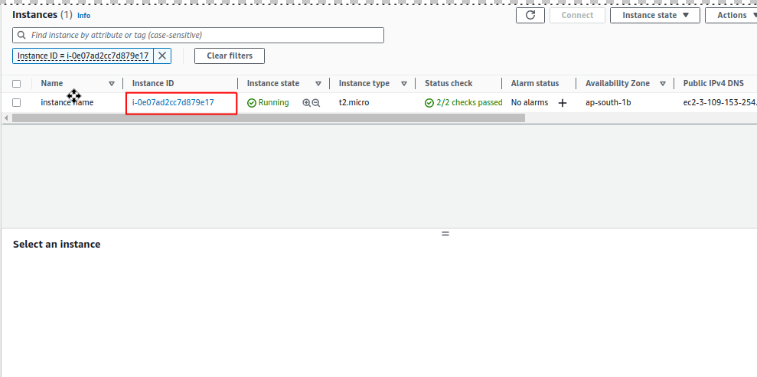
Task: Open the Info link beside Instances
Action: (84, 15)
